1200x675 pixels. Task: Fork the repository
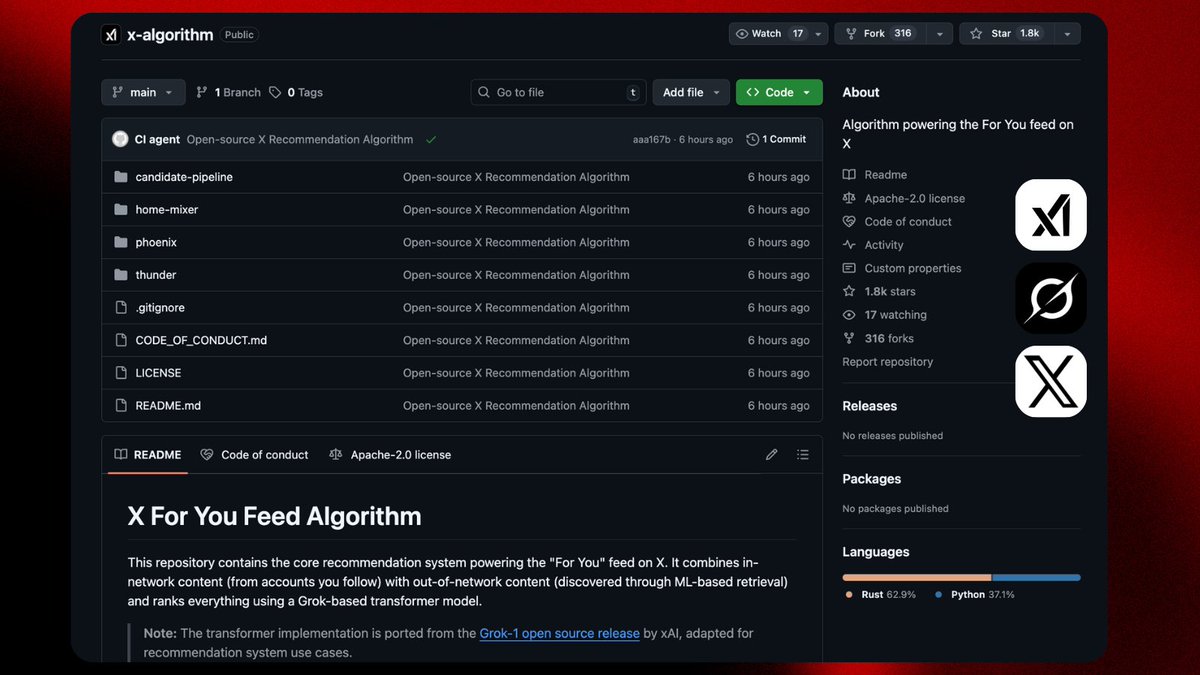point(881,34)
